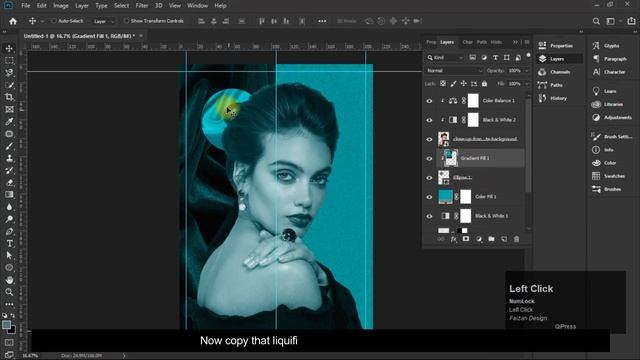Select the Clone Stamp tool
The image size is (640, 360).
click(9, 158)
